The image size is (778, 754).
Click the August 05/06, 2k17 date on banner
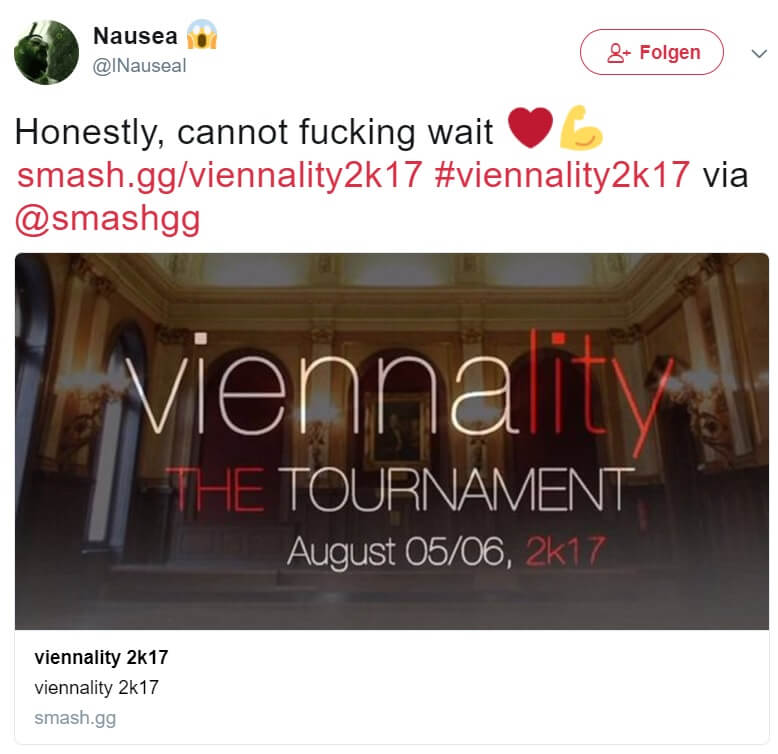pyautogui.click(x=446, y=552)
